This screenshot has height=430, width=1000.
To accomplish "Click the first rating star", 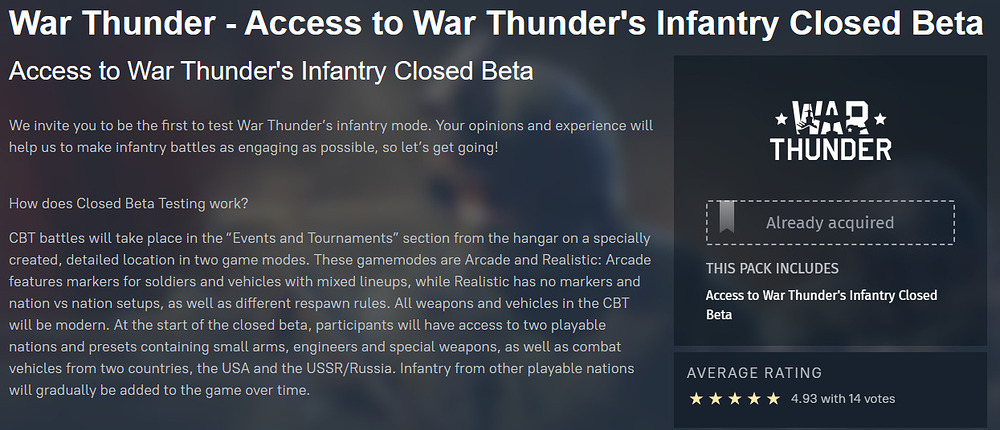I will 696,398.
